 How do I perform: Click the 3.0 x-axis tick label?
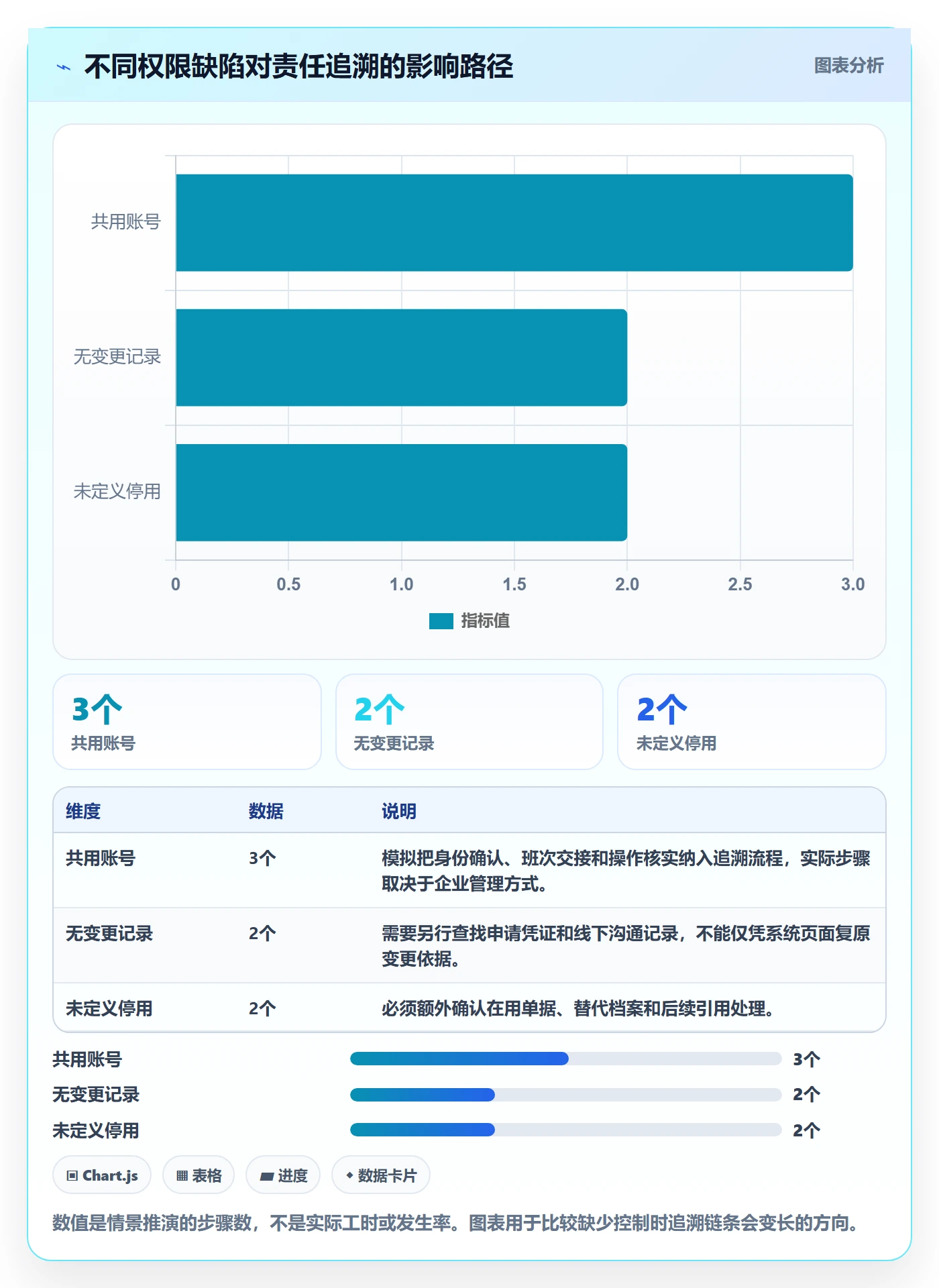[852, 584]
